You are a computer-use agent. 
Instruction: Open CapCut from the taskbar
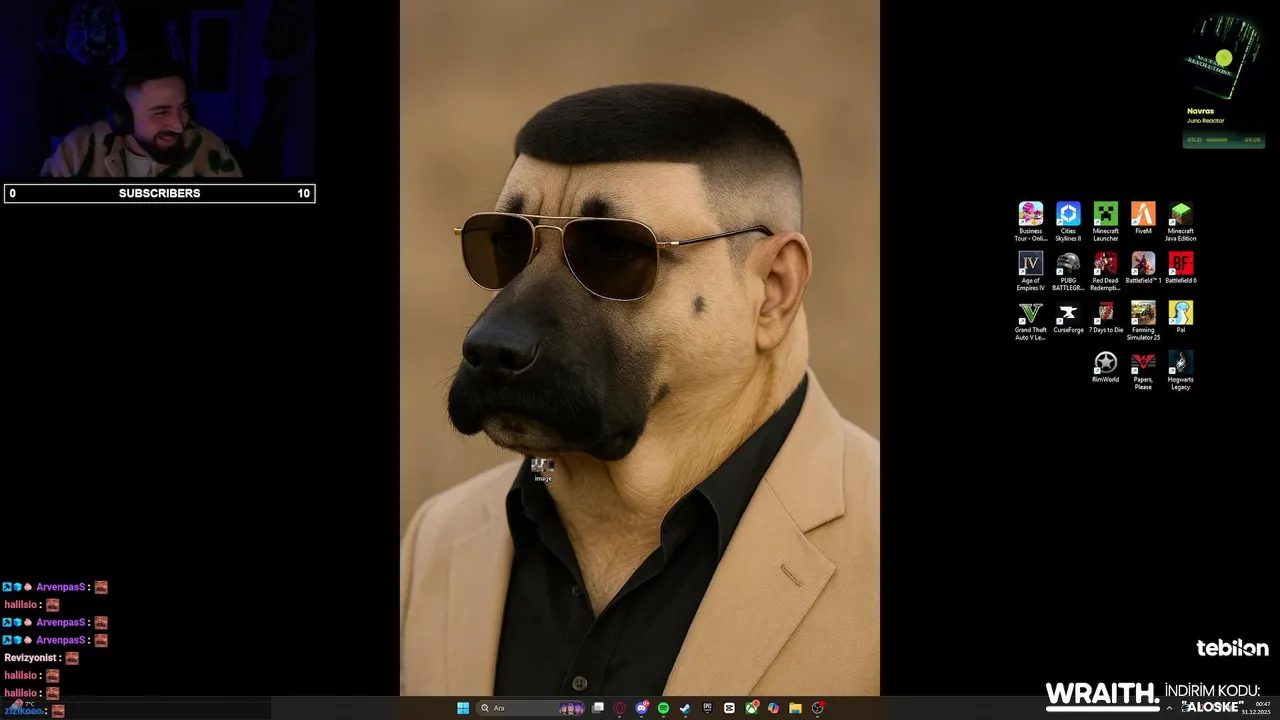[x=729, y=708]
